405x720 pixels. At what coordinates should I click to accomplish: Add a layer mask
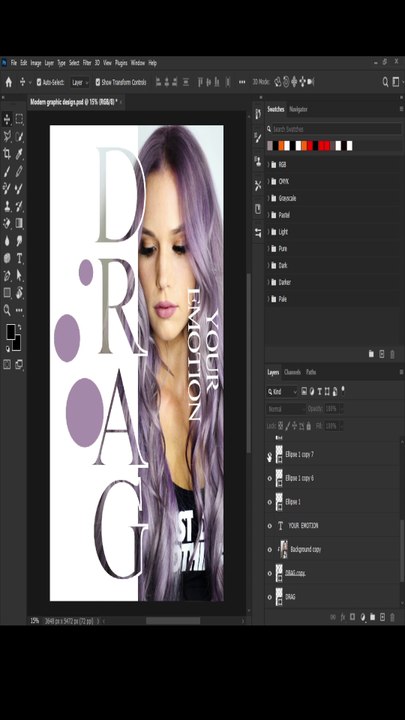point(352,617)
